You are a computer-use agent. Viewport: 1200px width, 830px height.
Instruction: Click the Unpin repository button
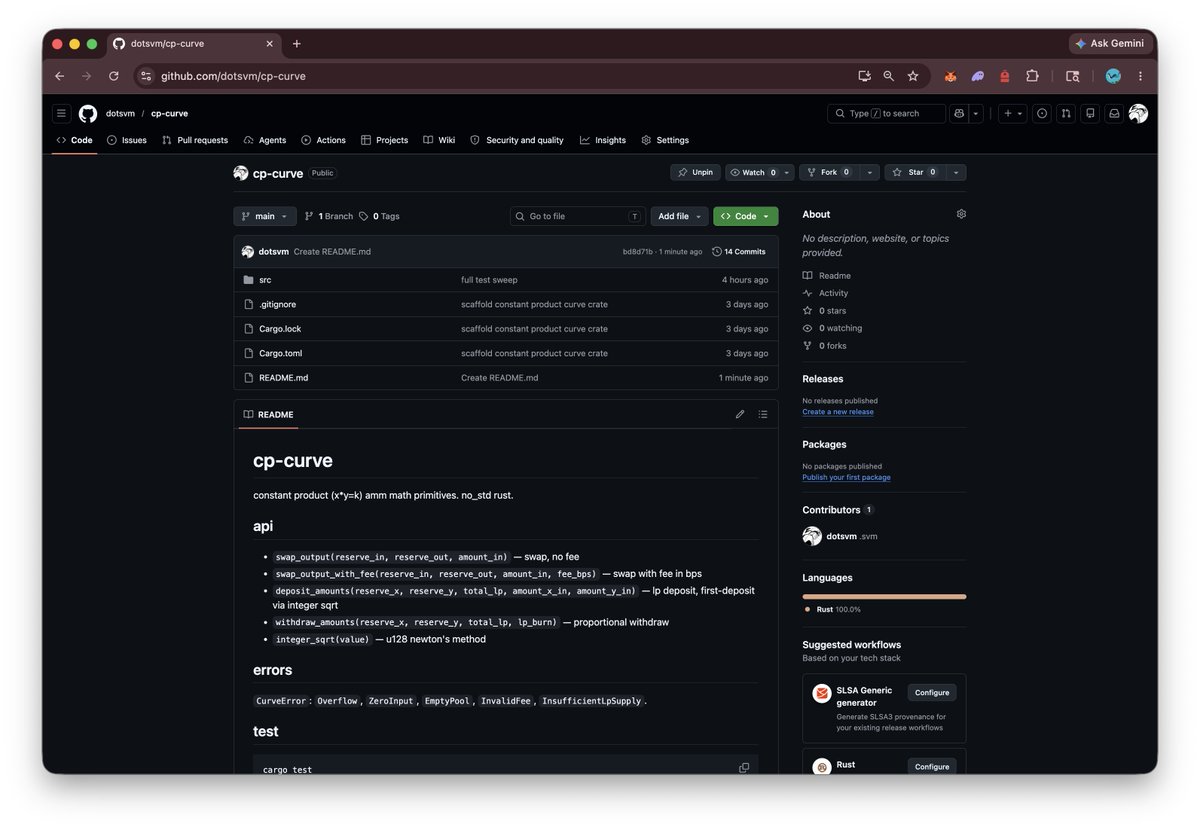point(695,172)
